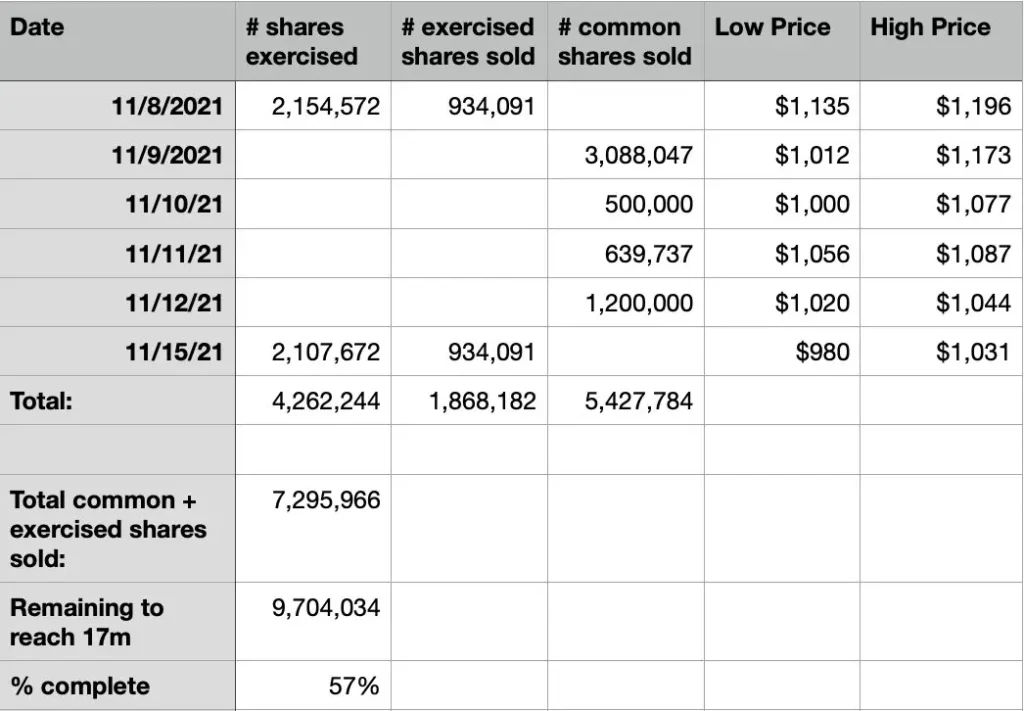Click the 7,295,966 total sold cell

coord(326,500)
